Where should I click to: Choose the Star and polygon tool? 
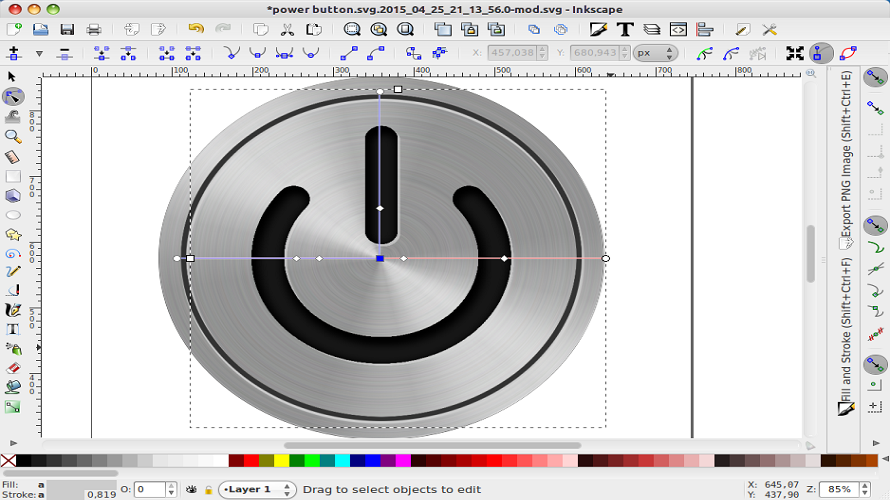coord(13,234)
